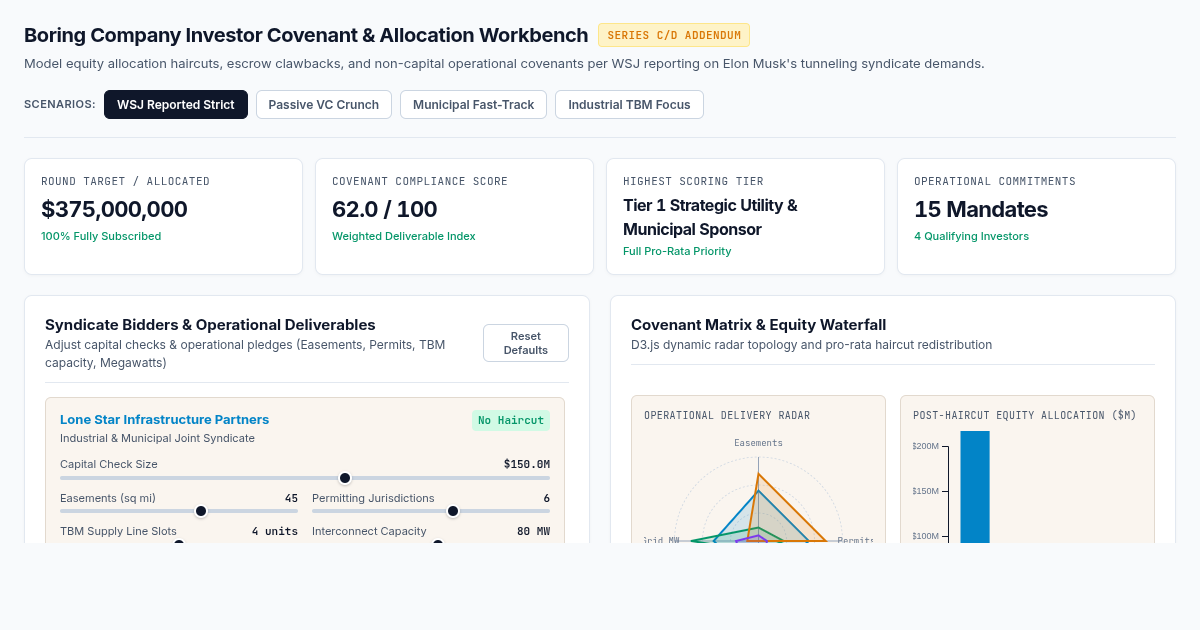Click the $375,000,000 round target value
This screenshot has width=1200, height=630.
115,209
